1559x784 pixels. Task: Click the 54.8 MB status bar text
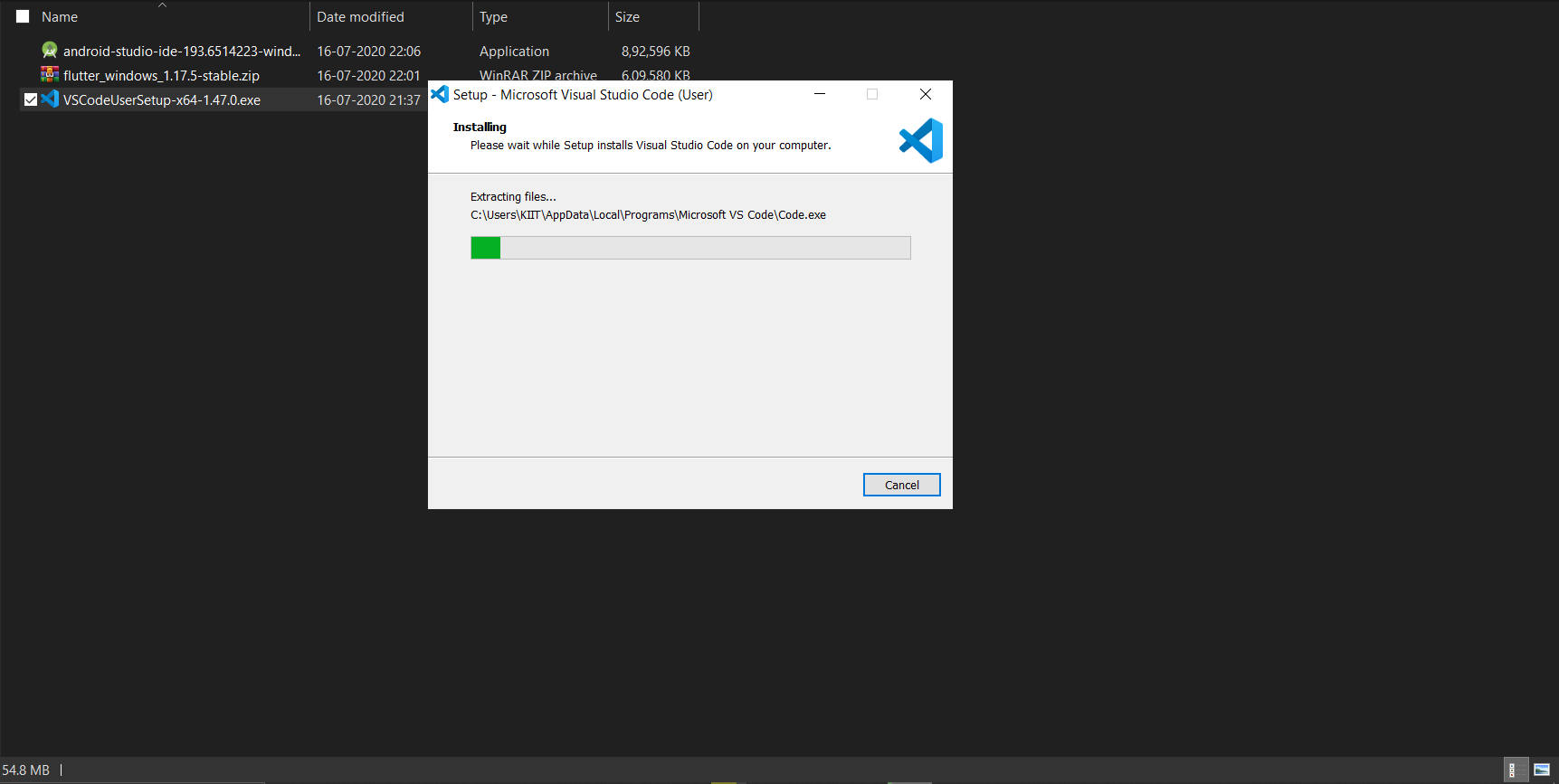click(26, 770)
